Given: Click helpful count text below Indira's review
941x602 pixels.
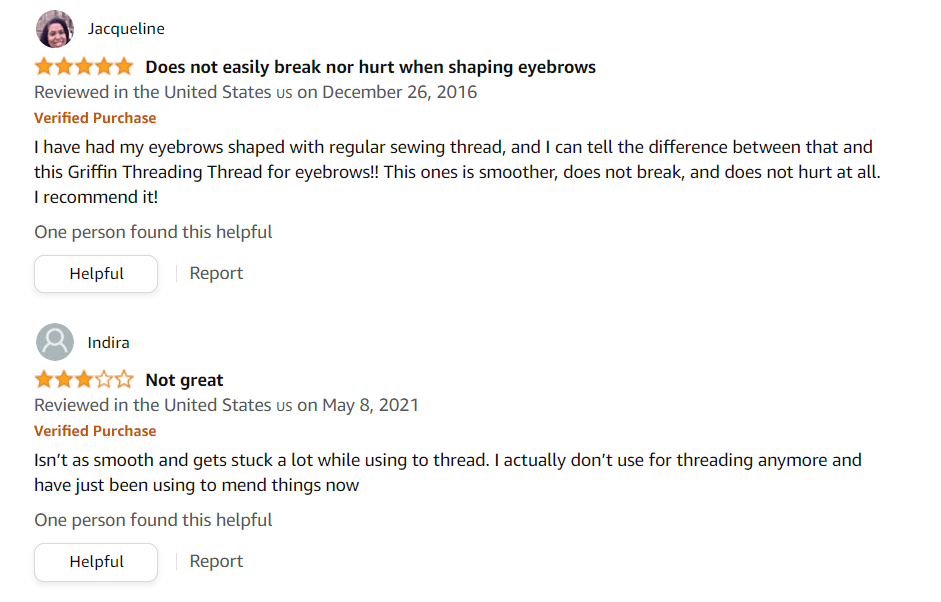Looking at the screenshot, I should click(153, 520).
